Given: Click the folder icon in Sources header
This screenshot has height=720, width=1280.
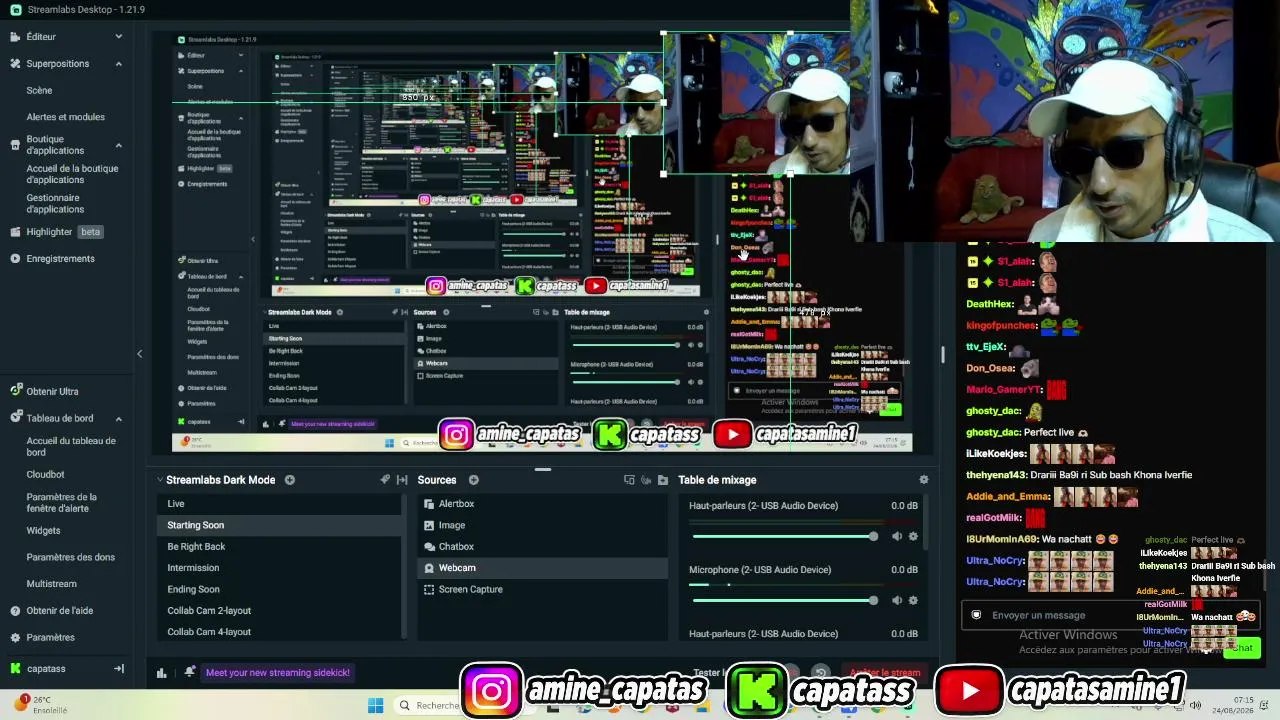Looking at the screenshot, I should tap(663, 480).
